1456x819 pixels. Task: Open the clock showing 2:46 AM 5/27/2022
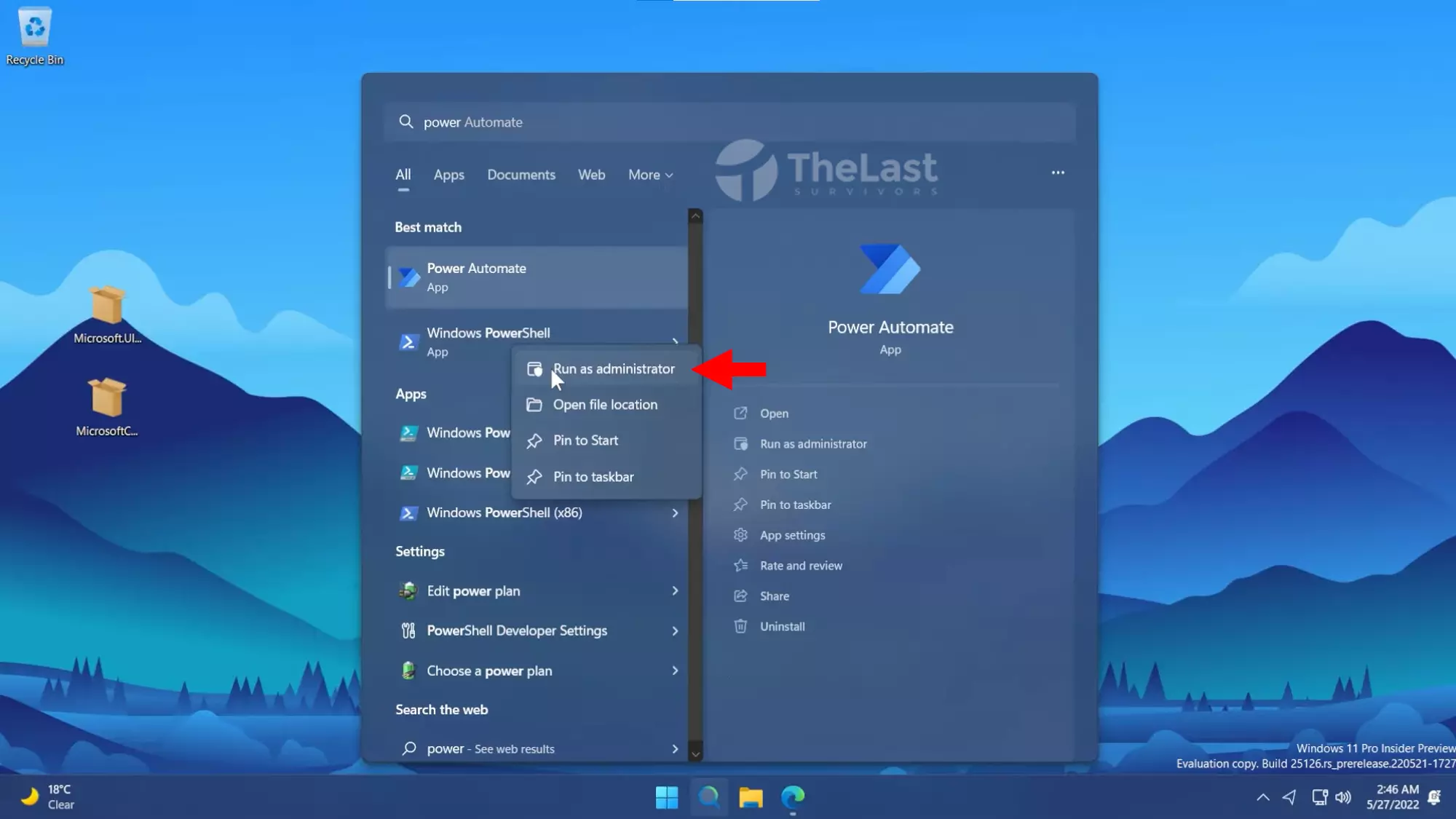(1392, 797)
